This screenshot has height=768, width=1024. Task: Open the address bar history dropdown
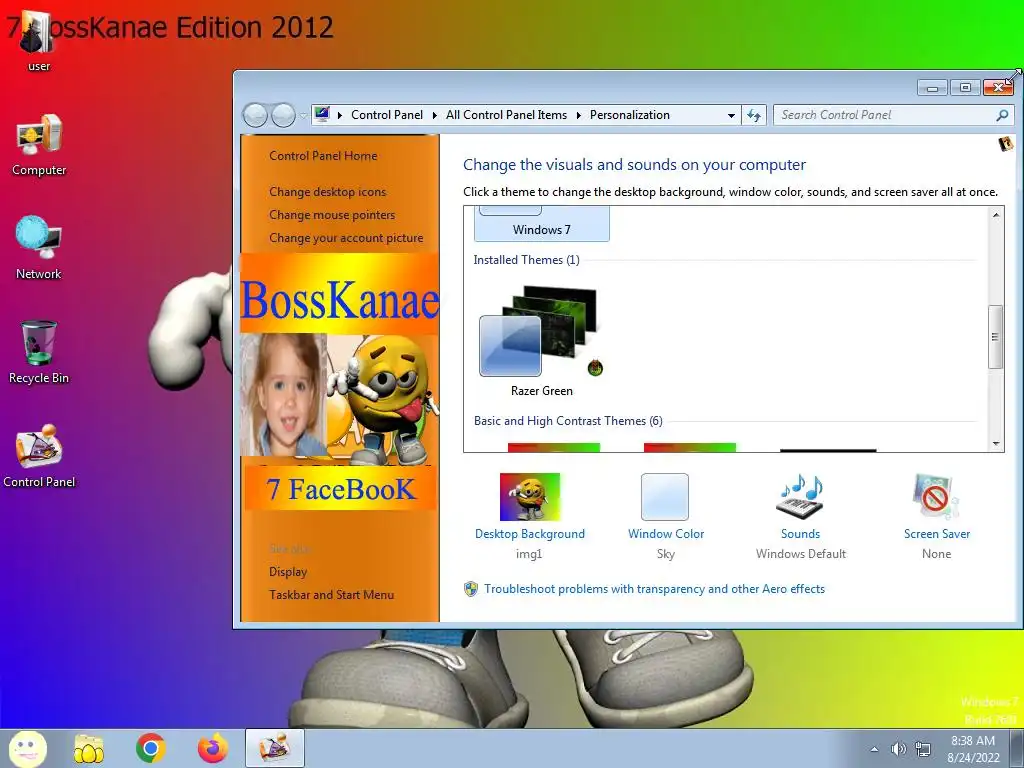pyautogui.click(x=731, y=116)
